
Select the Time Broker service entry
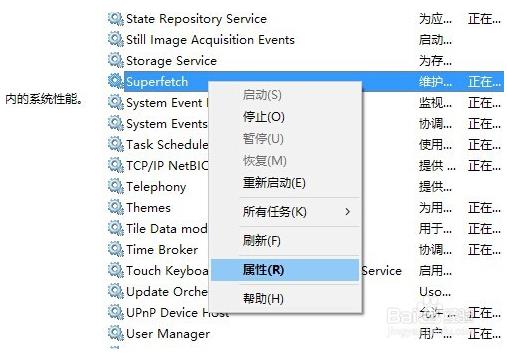point(162,250)
